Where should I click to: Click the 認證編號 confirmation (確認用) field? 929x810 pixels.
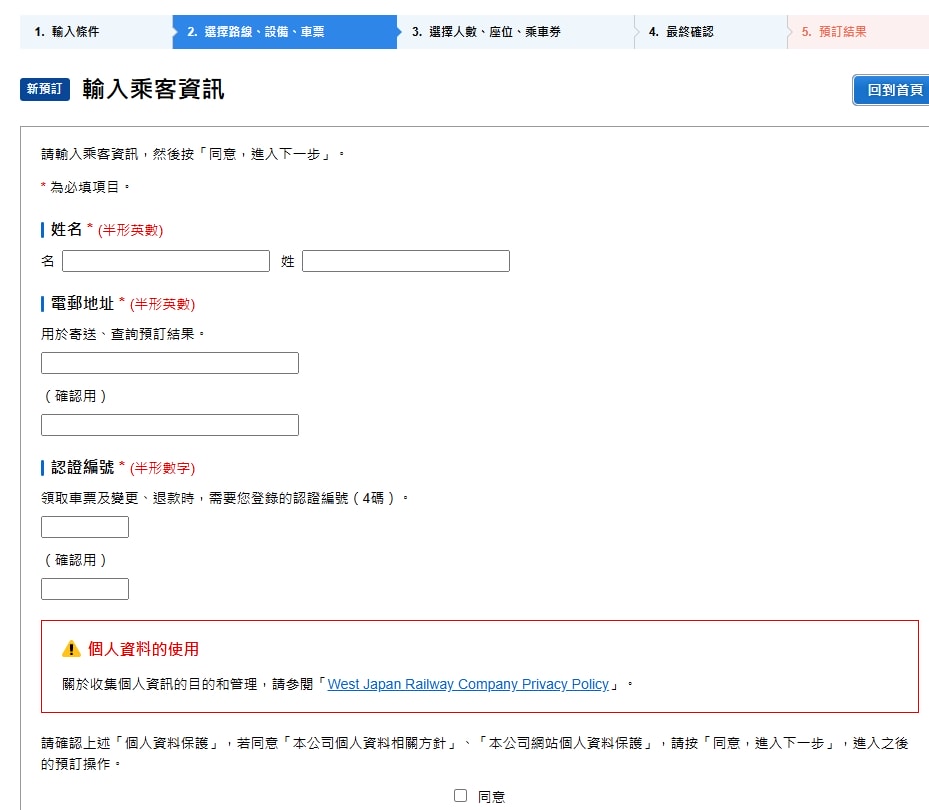coord(85,589)
